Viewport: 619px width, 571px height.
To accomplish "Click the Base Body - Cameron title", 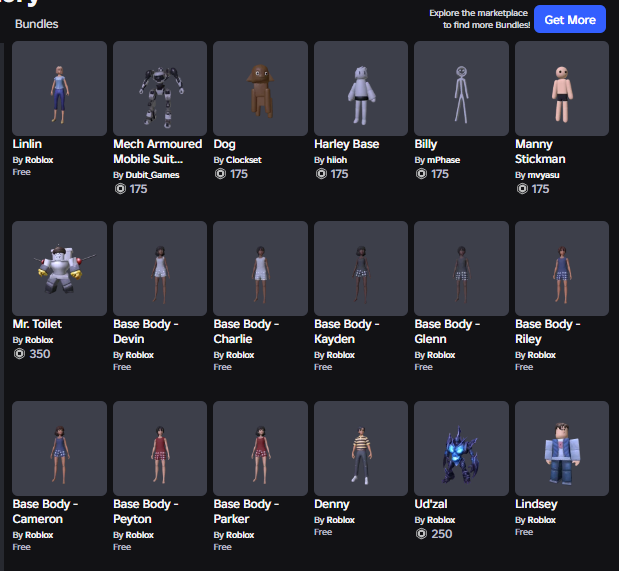I will tap(45, 511).
